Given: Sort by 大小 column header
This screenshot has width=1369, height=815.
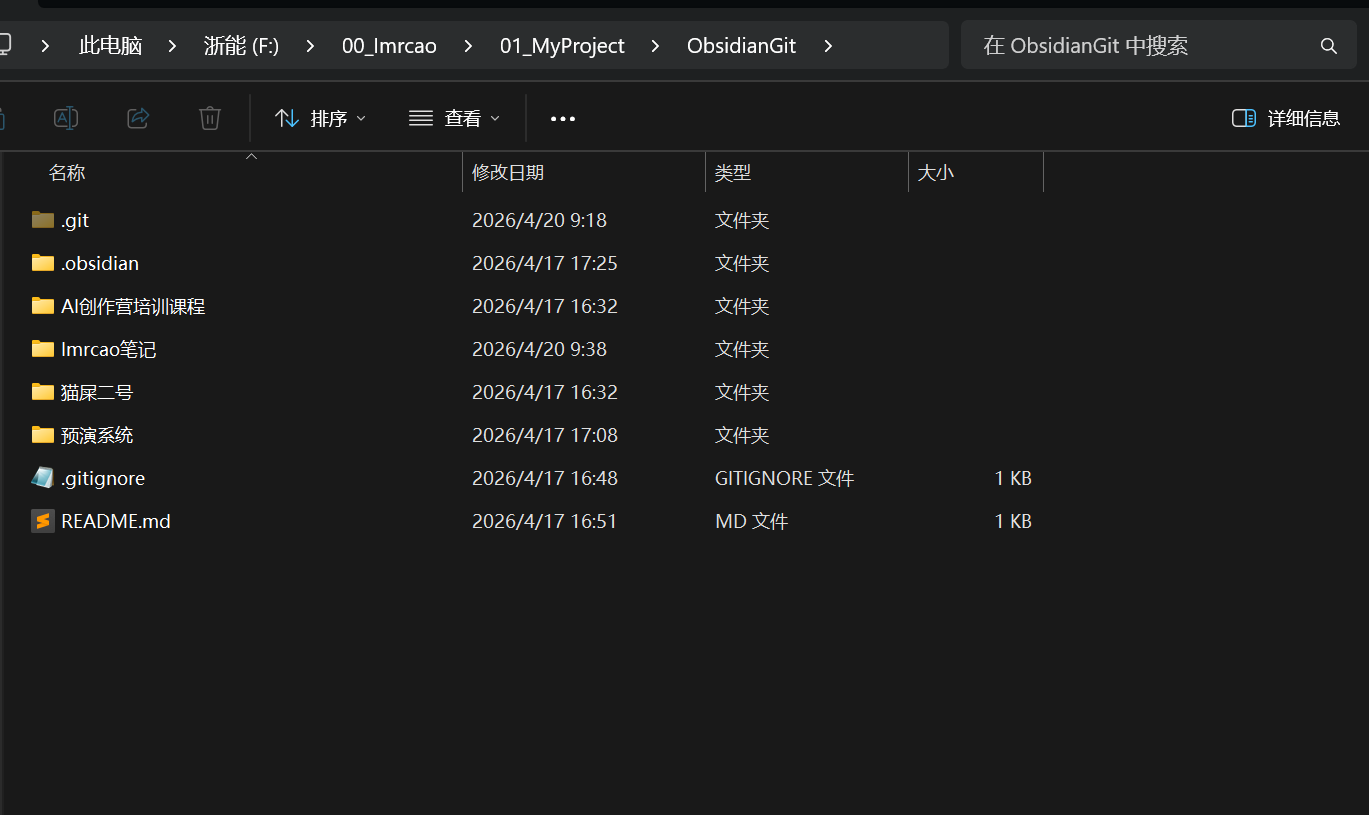Looking at the screenshot, I should (x=936, y=172).
